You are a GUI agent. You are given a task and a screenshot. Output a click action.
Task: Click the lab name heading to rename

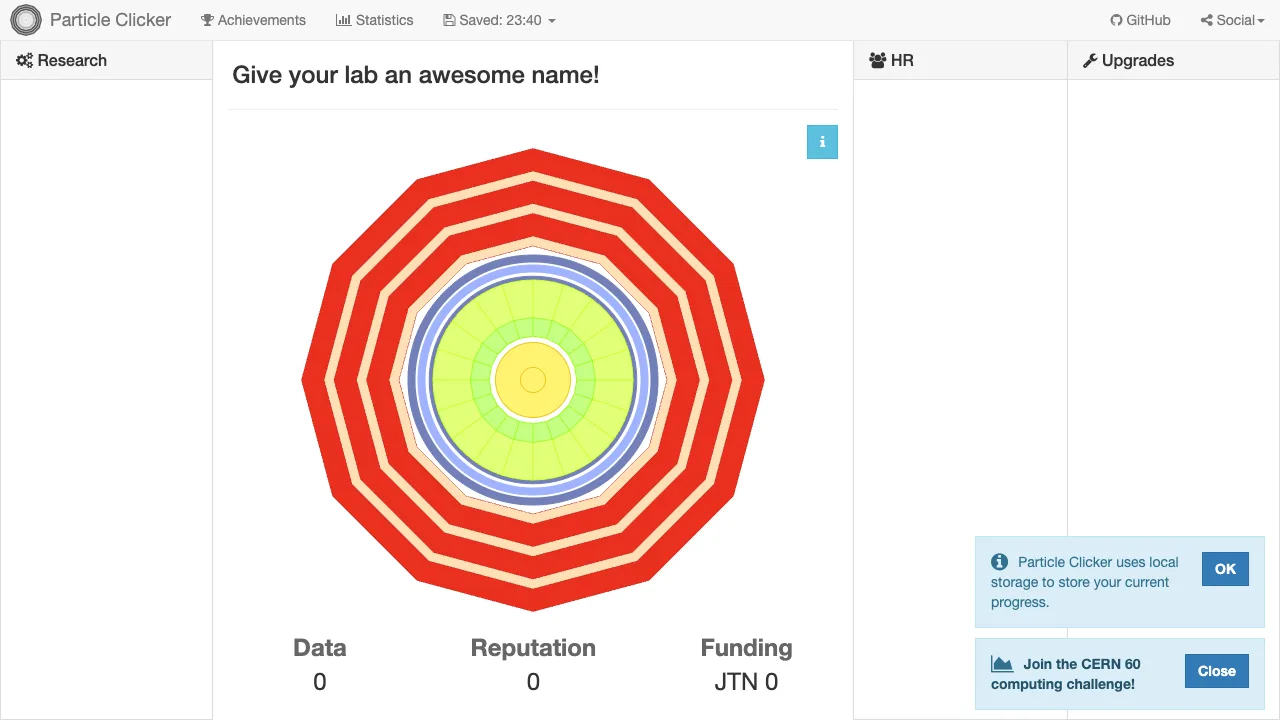pyautogui.click(x=416, y=75)
